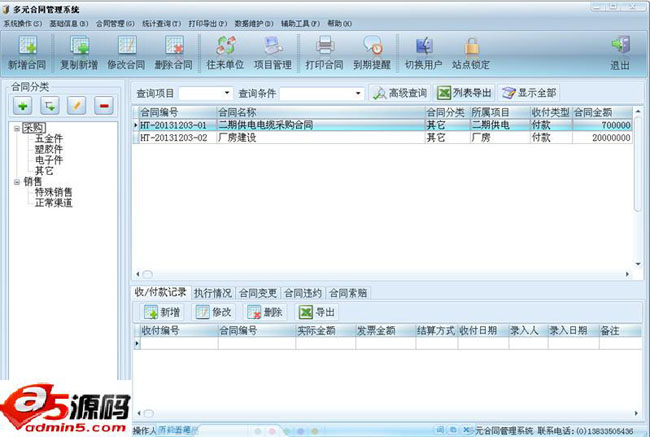Select the 正常渠道 category
The height and width of the screenshot is (437, 650).
click(53, 203)
